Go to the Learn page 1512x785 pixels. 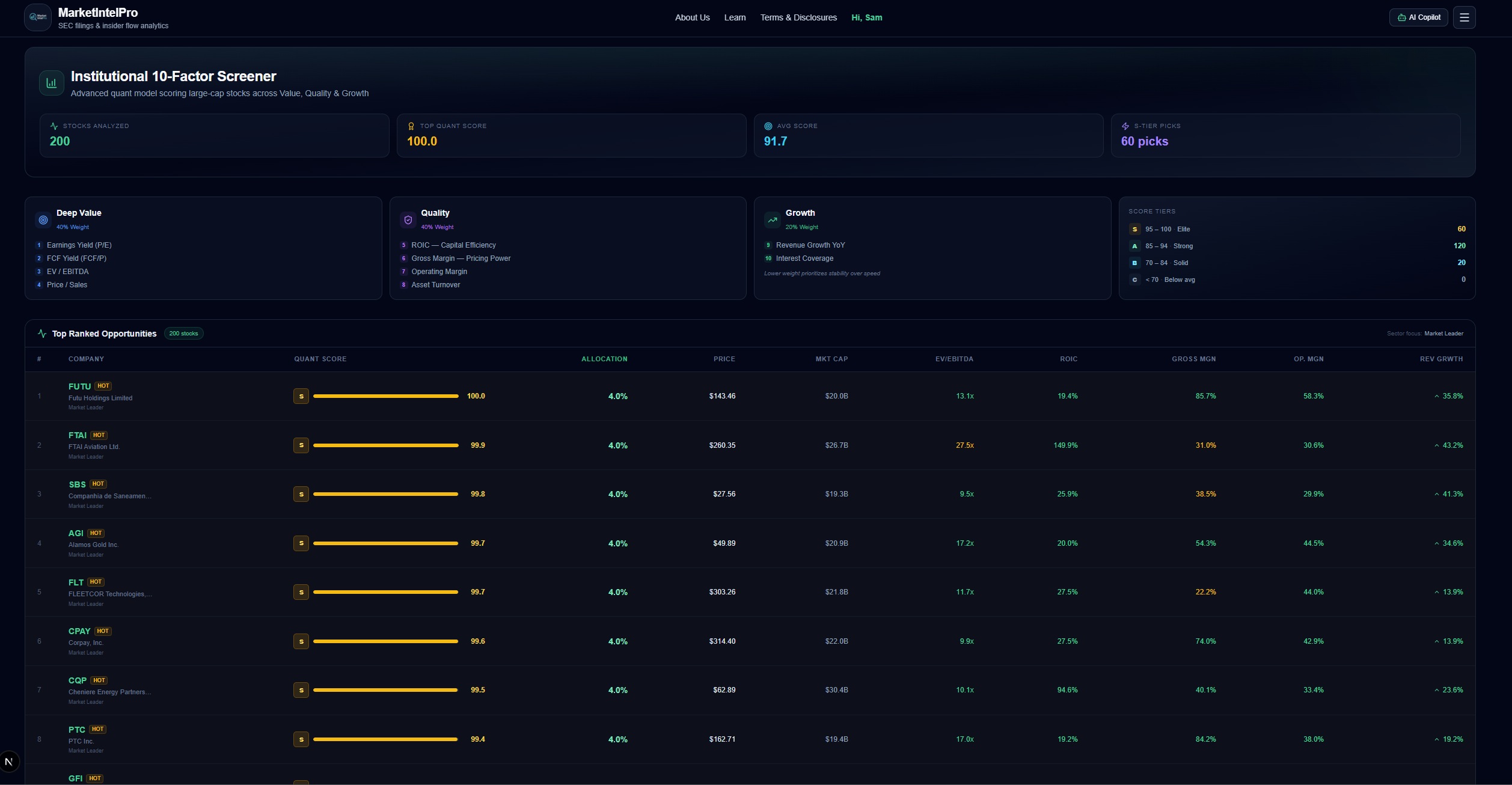point(735,17)
